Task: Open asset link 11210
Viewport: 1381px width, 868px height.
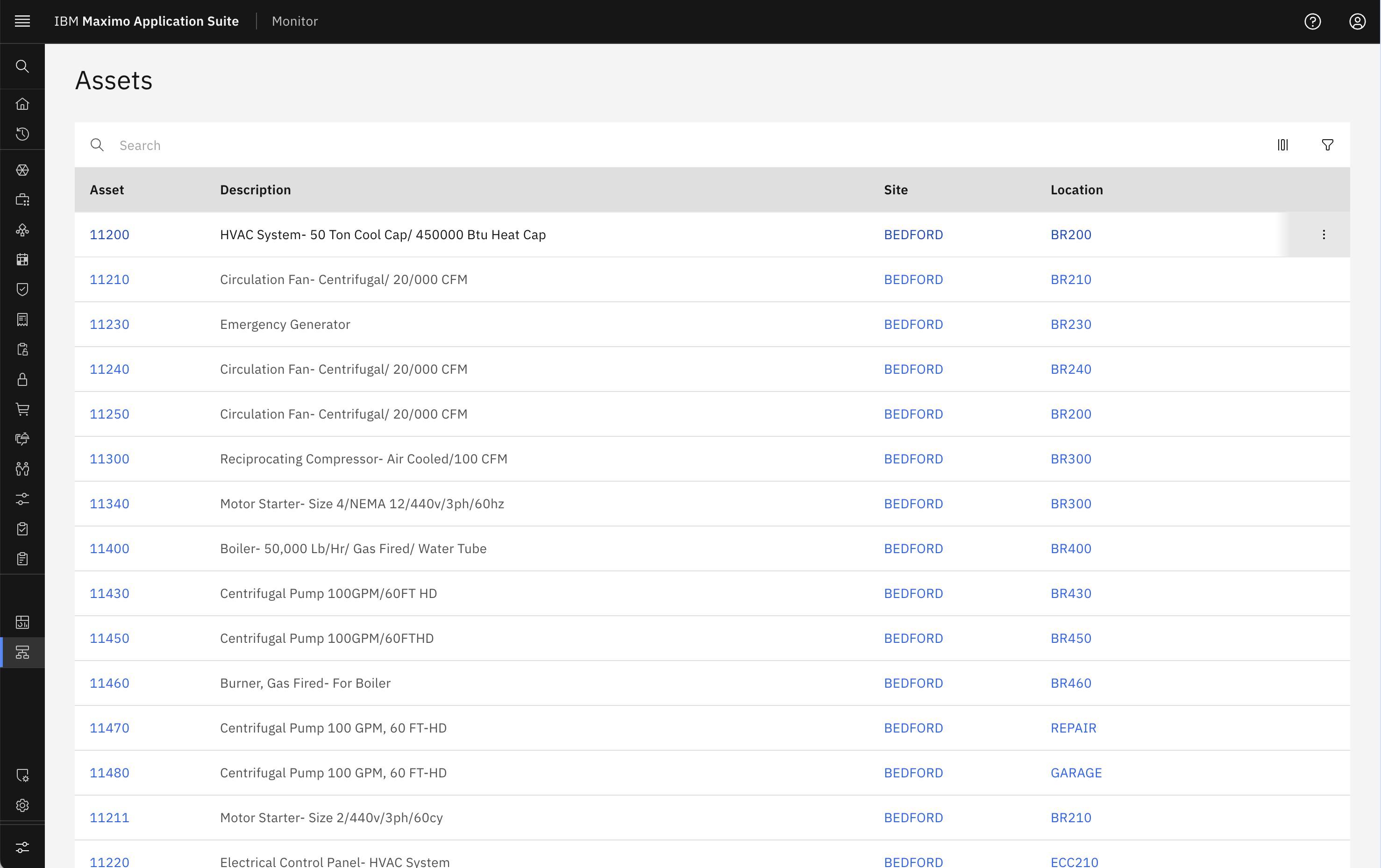Action: [109, 279]
